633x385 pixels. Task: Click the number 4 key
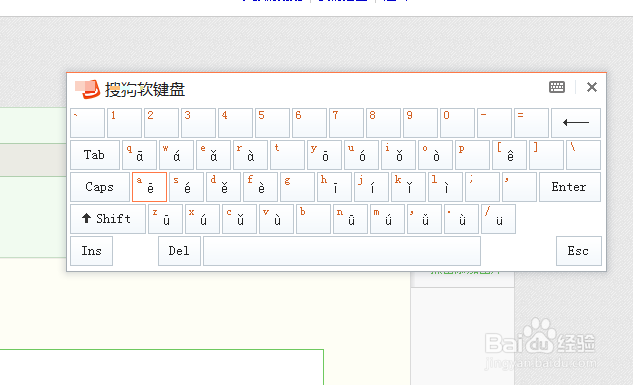[x=236, y=123]
